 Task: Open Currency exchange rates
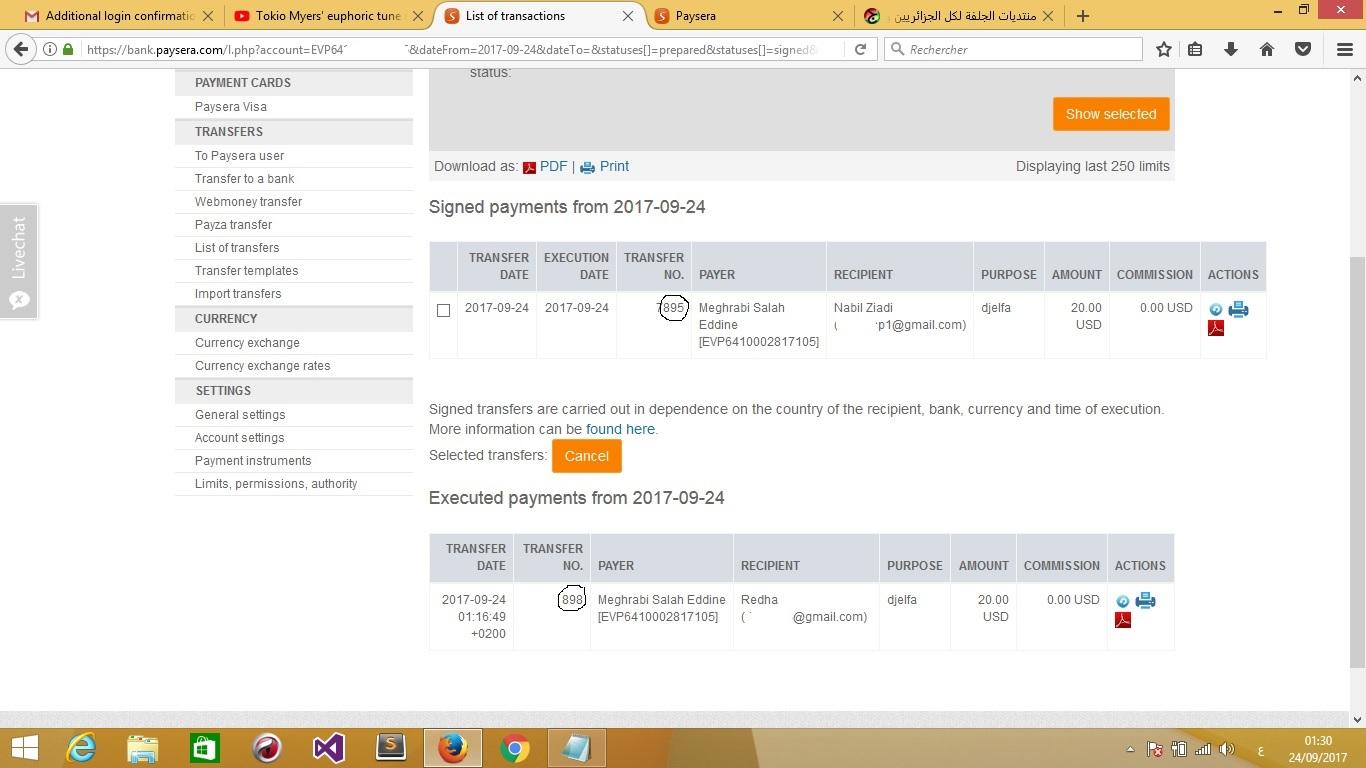[262, 366]
